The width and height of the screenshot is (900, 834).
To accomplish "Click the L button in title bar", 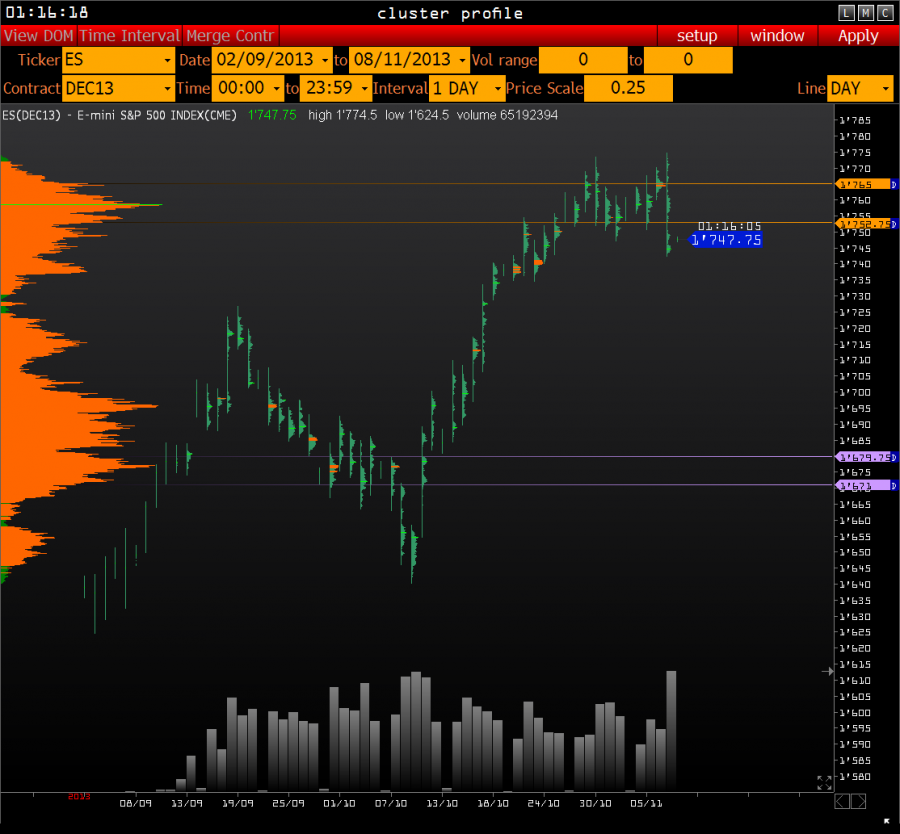I will (x=847, y=12).
